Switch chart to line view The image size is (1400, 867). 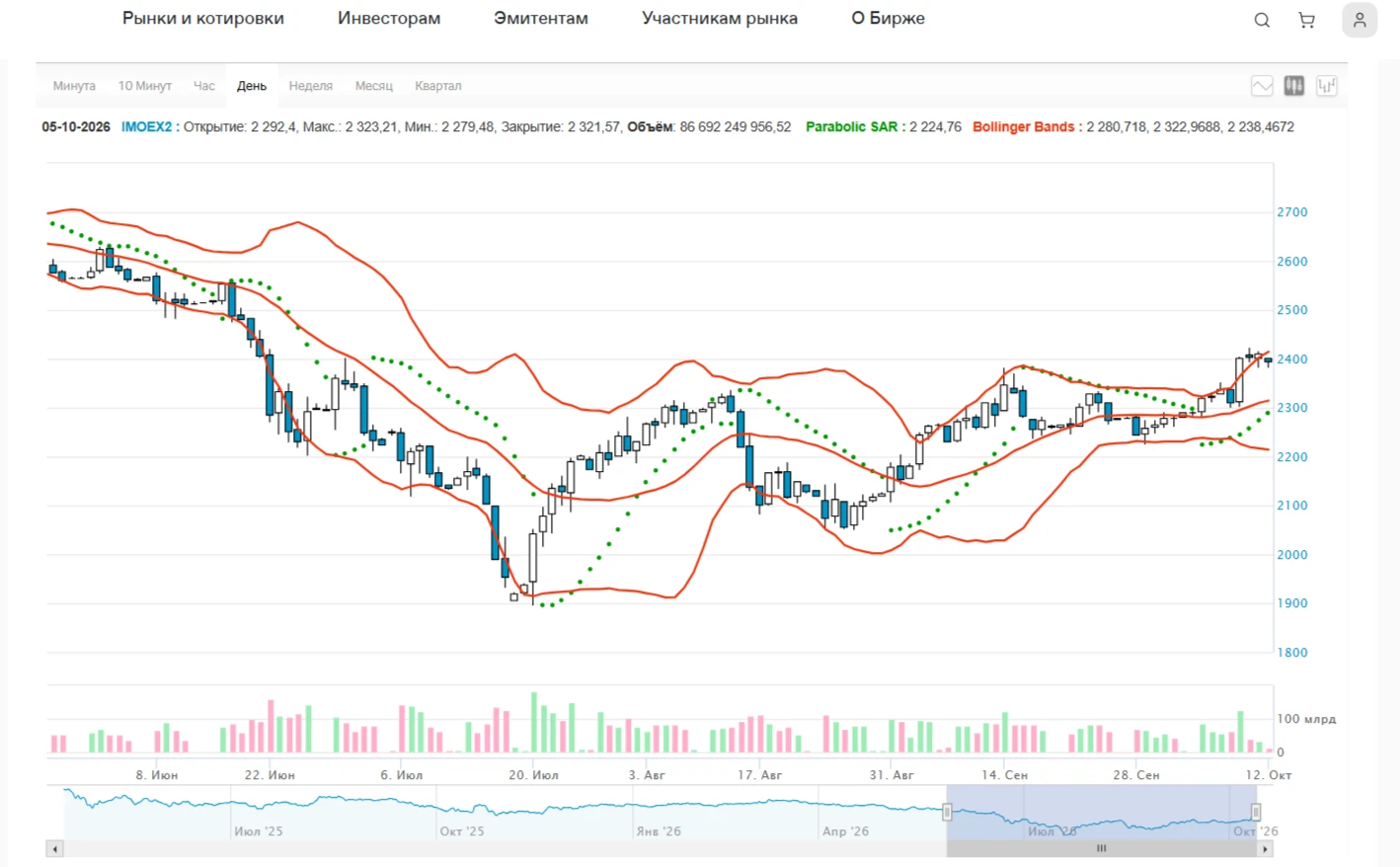[1262, 86]
